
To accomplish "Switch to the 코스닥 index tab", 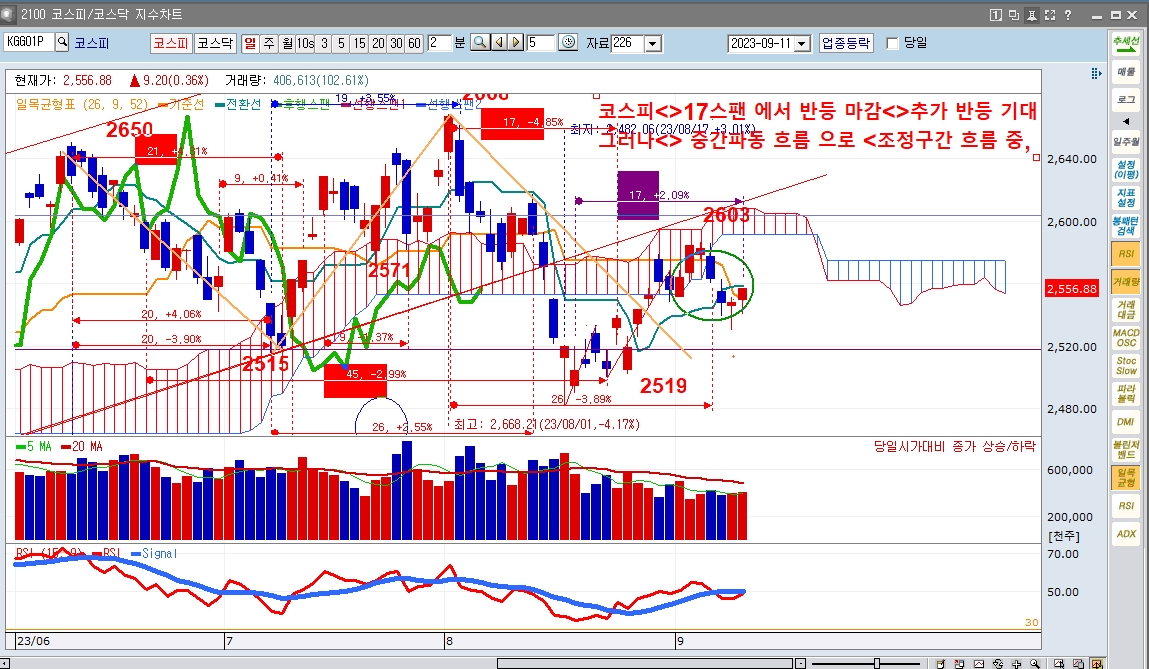I will (x=215, y=42).
